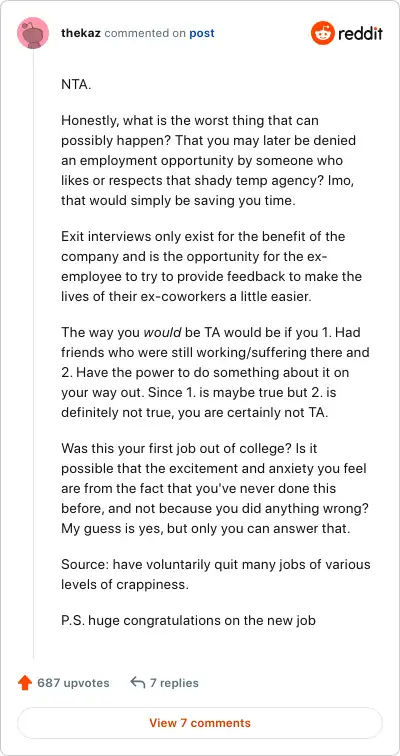
Task: Click the orange upvote arrow
Action: coord(24,683)
